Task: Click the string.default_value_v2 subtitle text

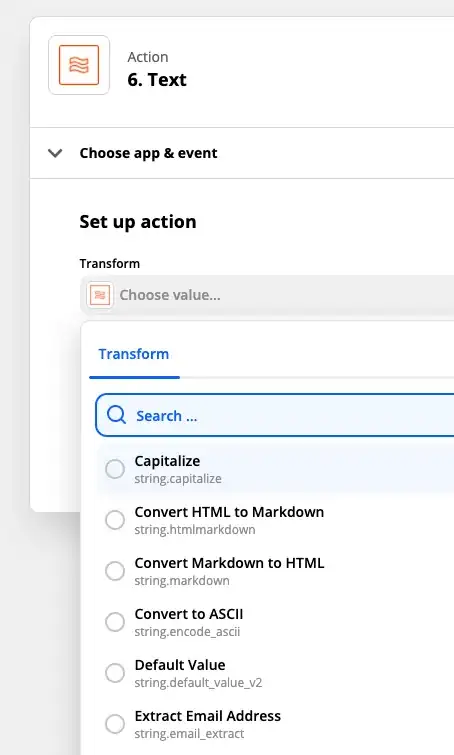Action: coord(198,682)
